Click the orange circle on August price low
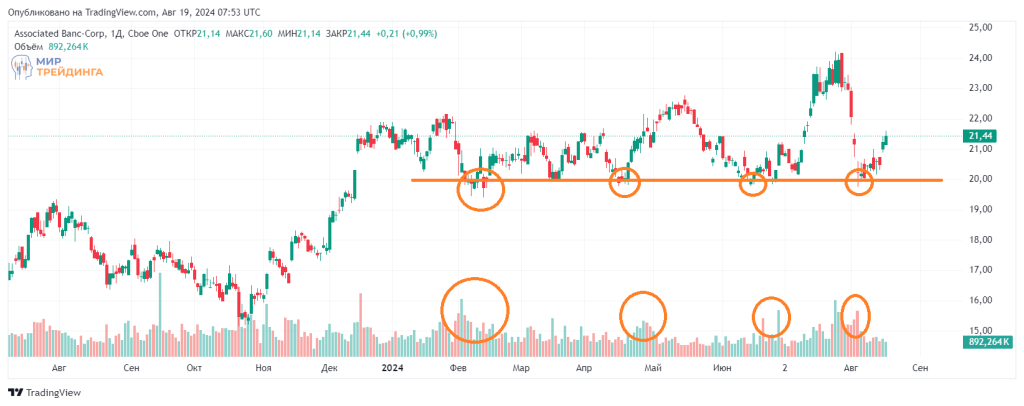 coord(860,182)
